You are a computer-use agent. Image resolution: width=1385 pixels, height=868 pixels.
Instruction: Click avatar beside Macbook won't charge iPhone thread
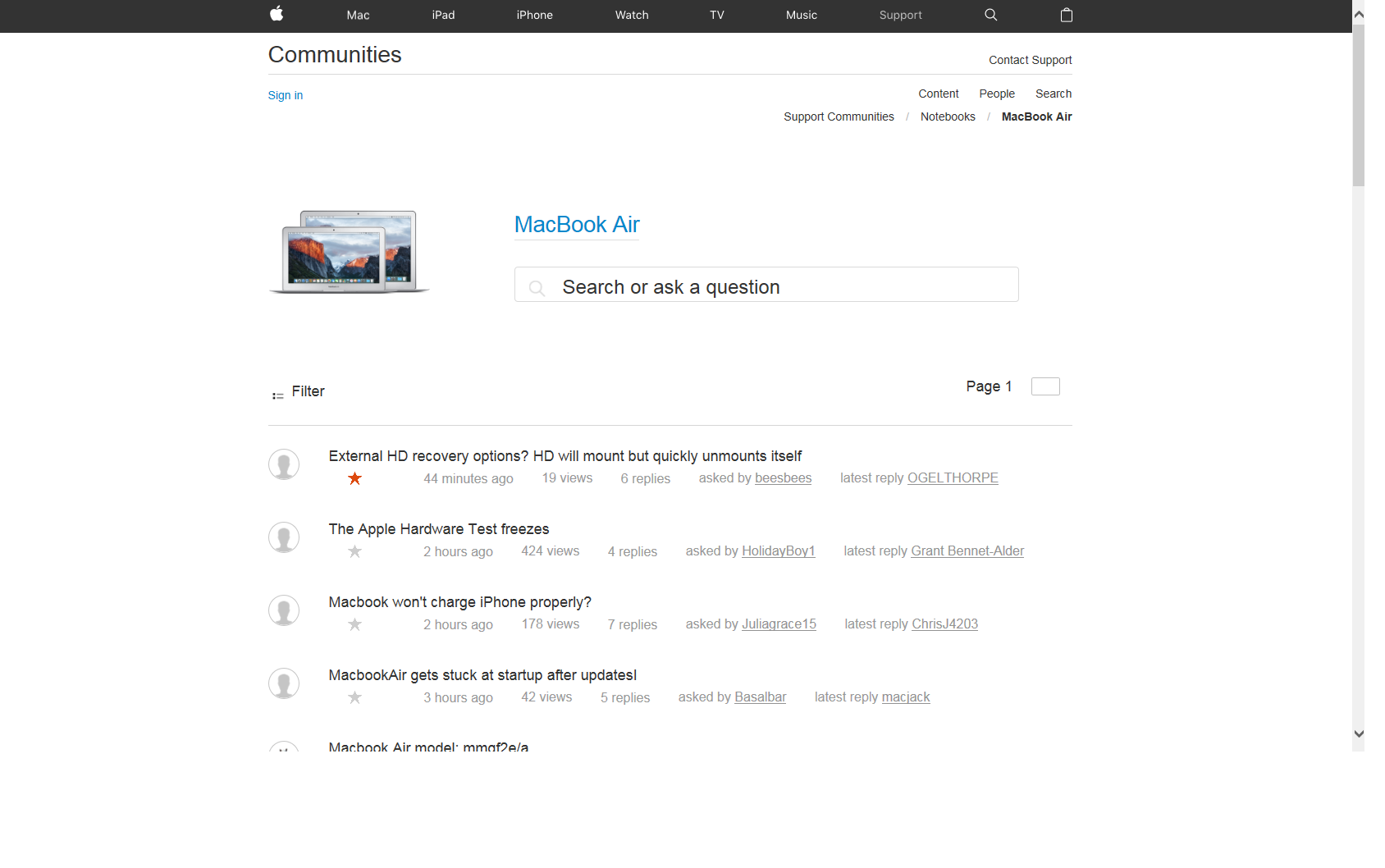click(x=284, y=610)
